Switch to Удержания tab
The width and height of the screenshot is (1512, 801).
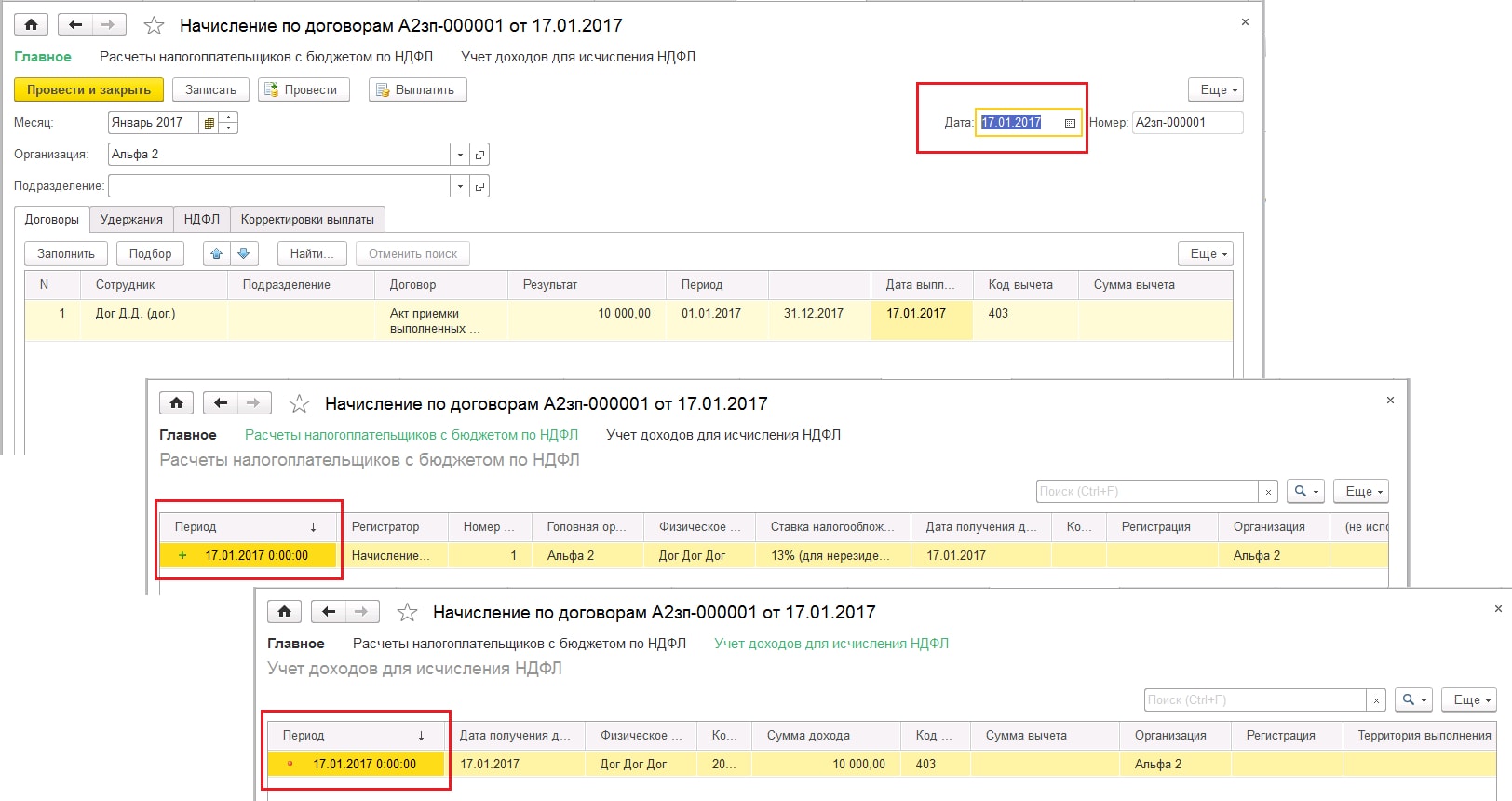tap(131, 220)
